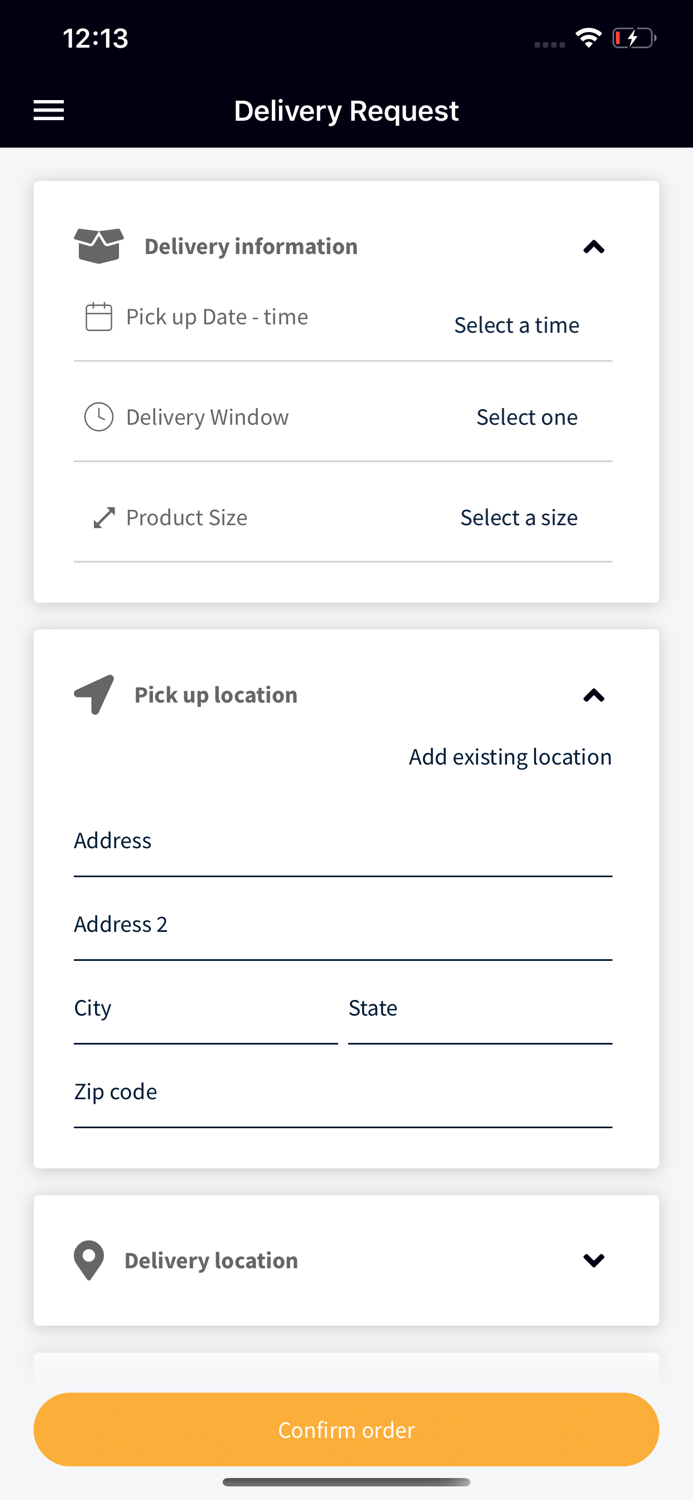Tap the resize arrows Product Size icon
This screenshot has height=1500, width=693.
point(104,518)
